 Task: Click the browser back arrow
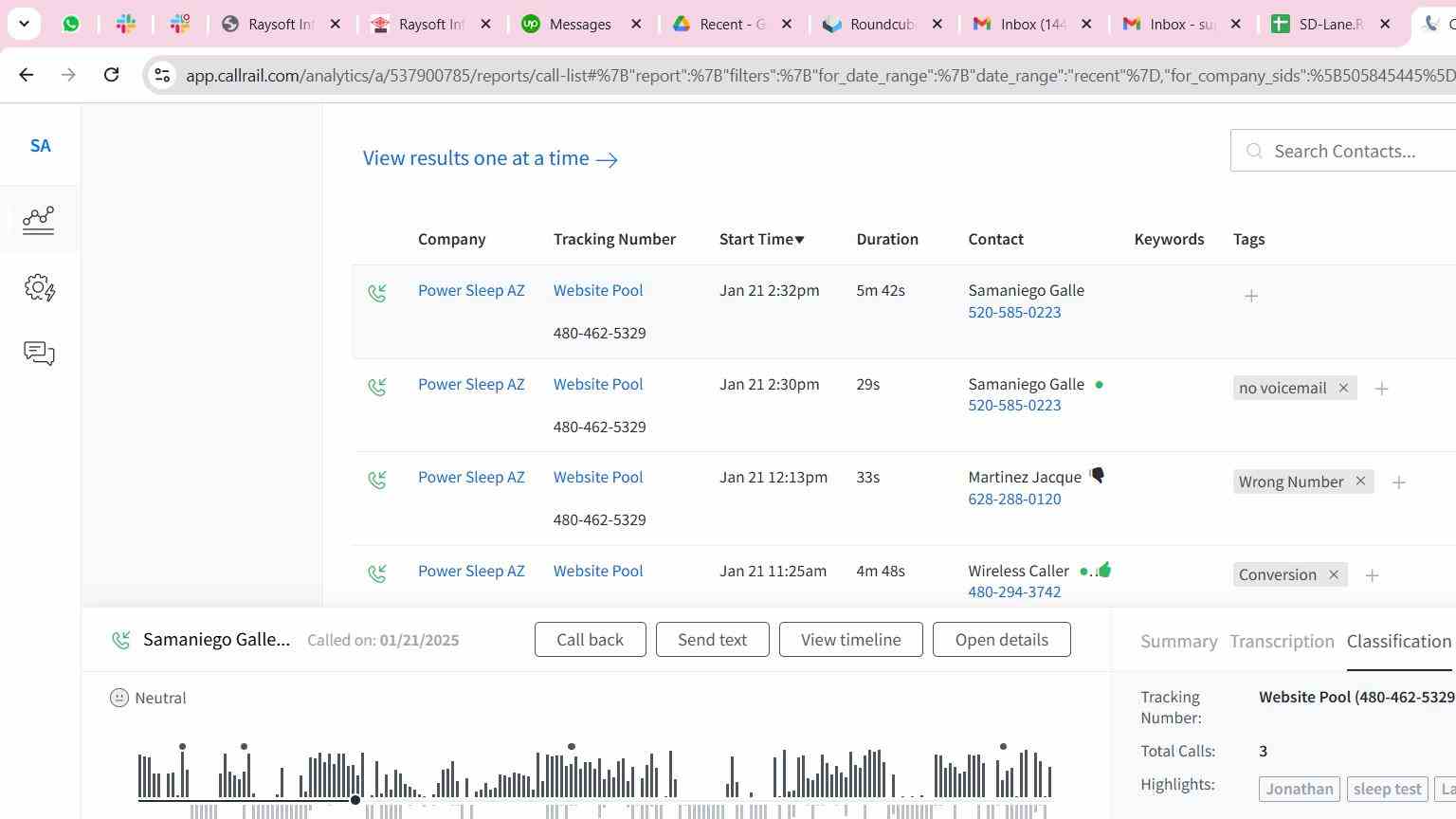click(x=27, y=74)
